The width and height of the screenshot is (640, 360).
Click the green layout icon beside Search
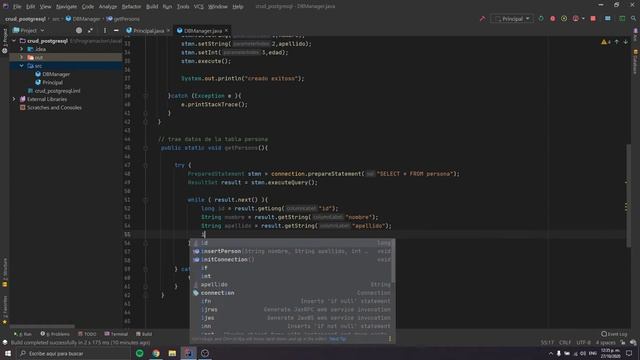point(622,19)
